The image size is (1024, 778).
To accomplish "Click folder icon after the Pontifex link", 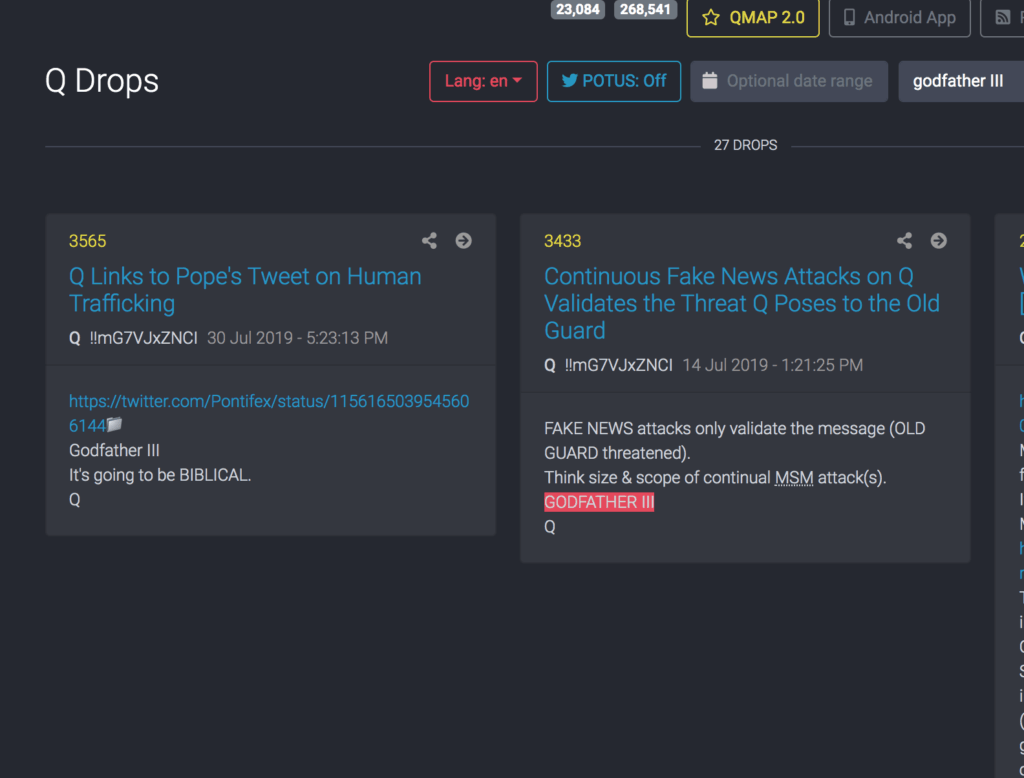I will [x=115, y=426].
